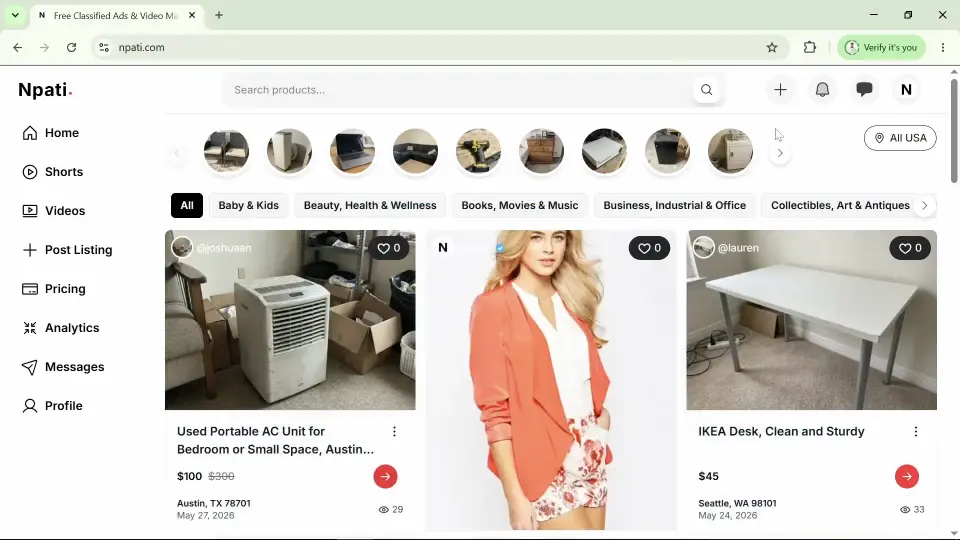Advance the story carousel with right chevron
Image resolution: width=960 pixels, height=540 pixels.
coord(780,153)
